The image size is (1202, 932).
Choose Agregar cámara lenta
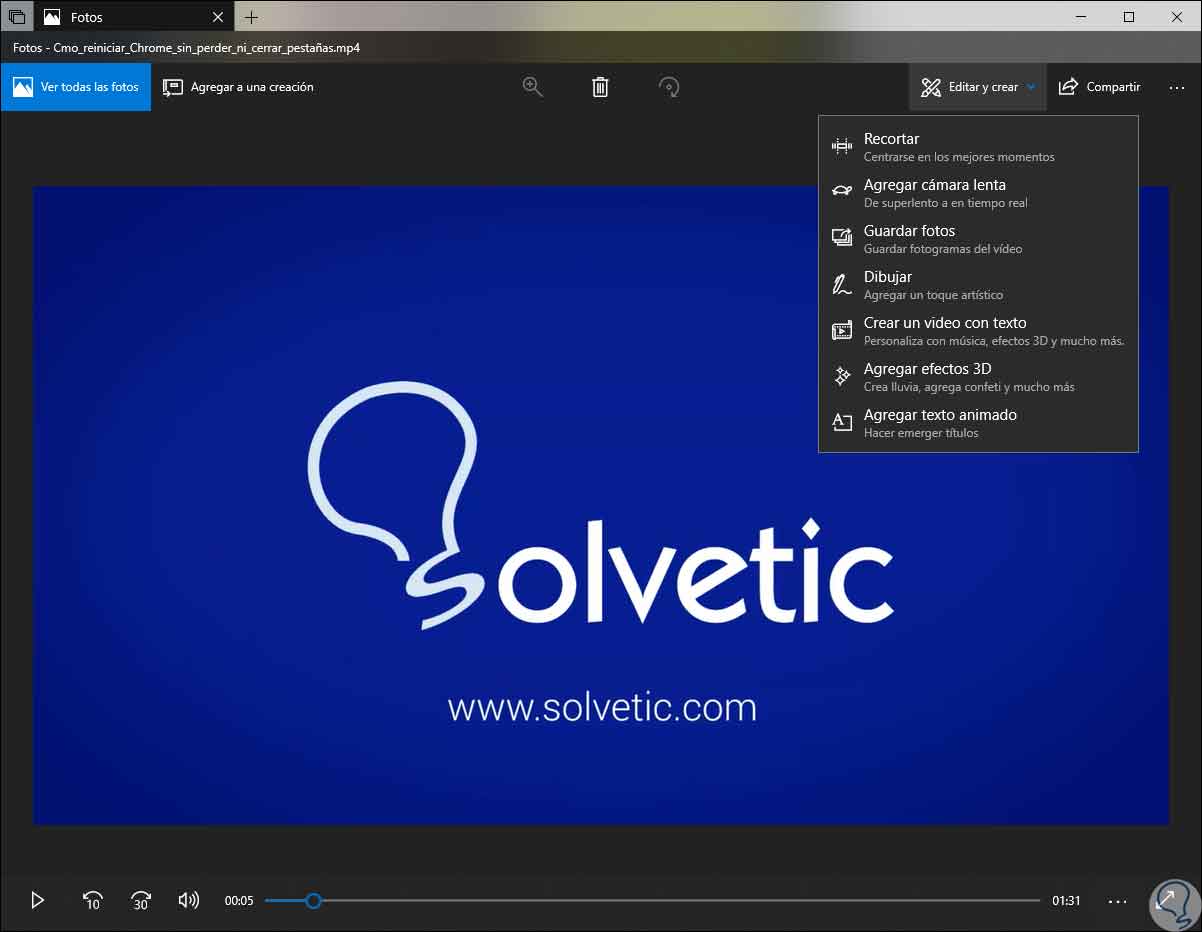pos(978,193)
